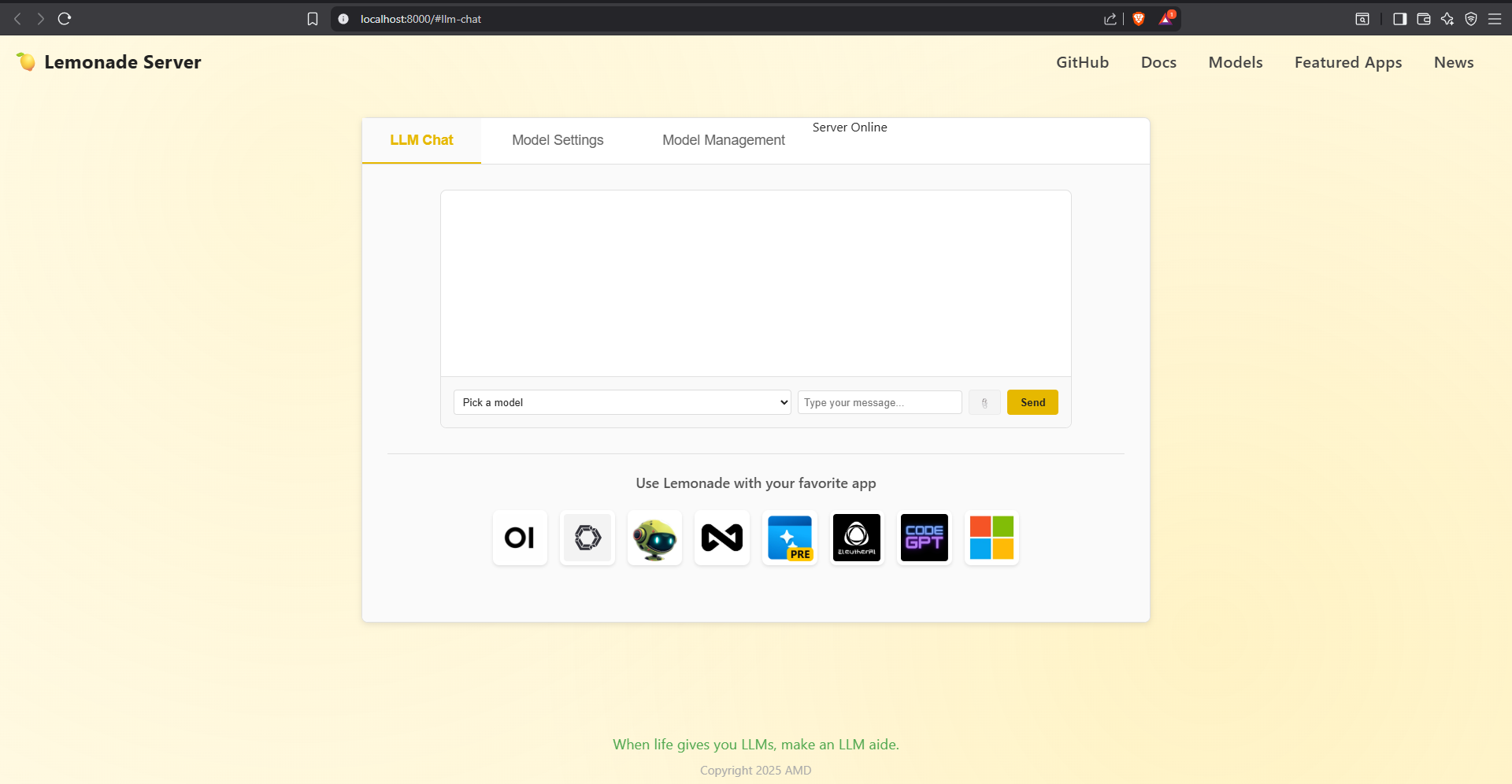This screenshot has height=784, width=1512.
Task: Bookmark this page using the bookmark icon
Action: point(313,19)
